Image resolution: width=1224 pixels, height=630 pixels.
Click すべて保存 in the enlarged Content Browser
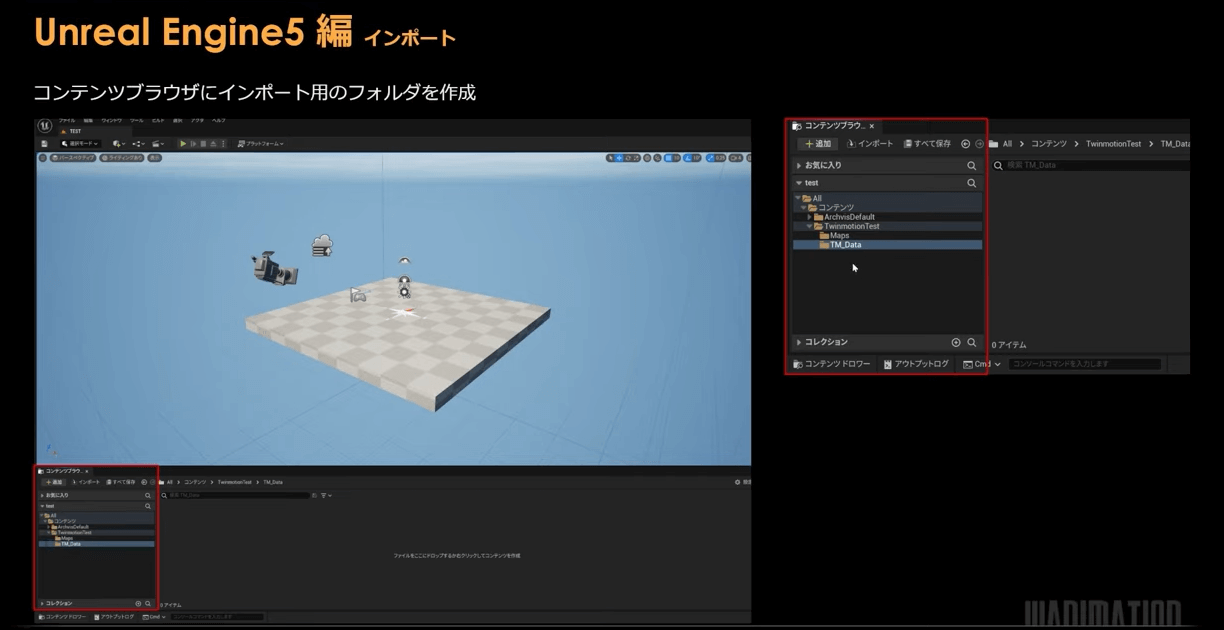click(927, 144)
